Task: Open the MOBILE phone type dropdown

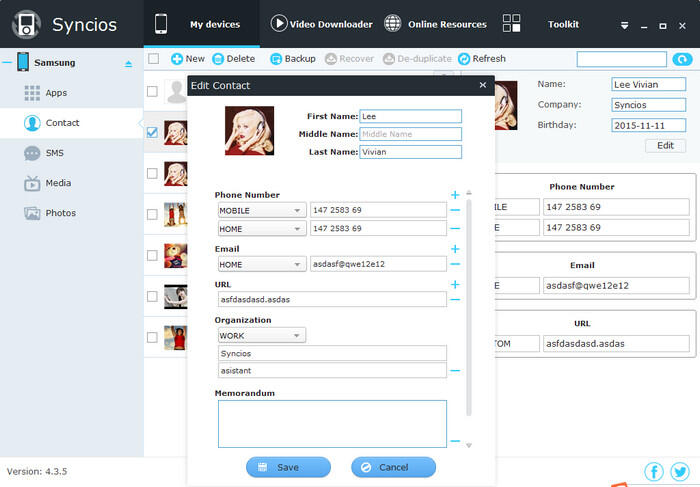Action: [261, 211]
